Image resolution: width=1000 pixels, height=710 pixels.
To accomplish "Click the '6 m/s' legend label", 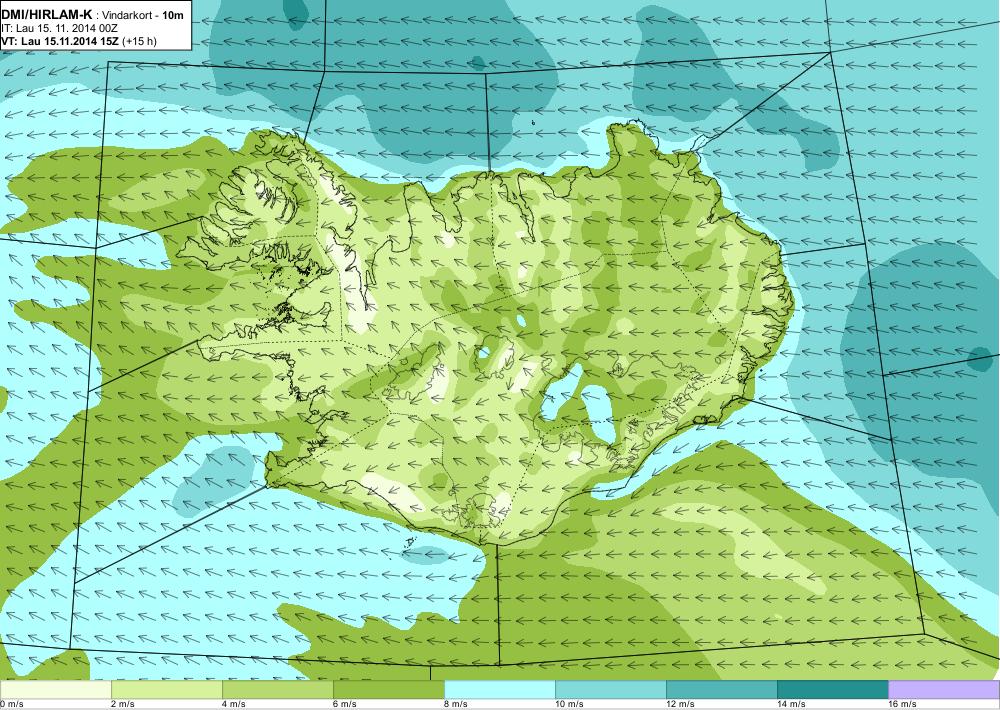I will tap(345, 704).
